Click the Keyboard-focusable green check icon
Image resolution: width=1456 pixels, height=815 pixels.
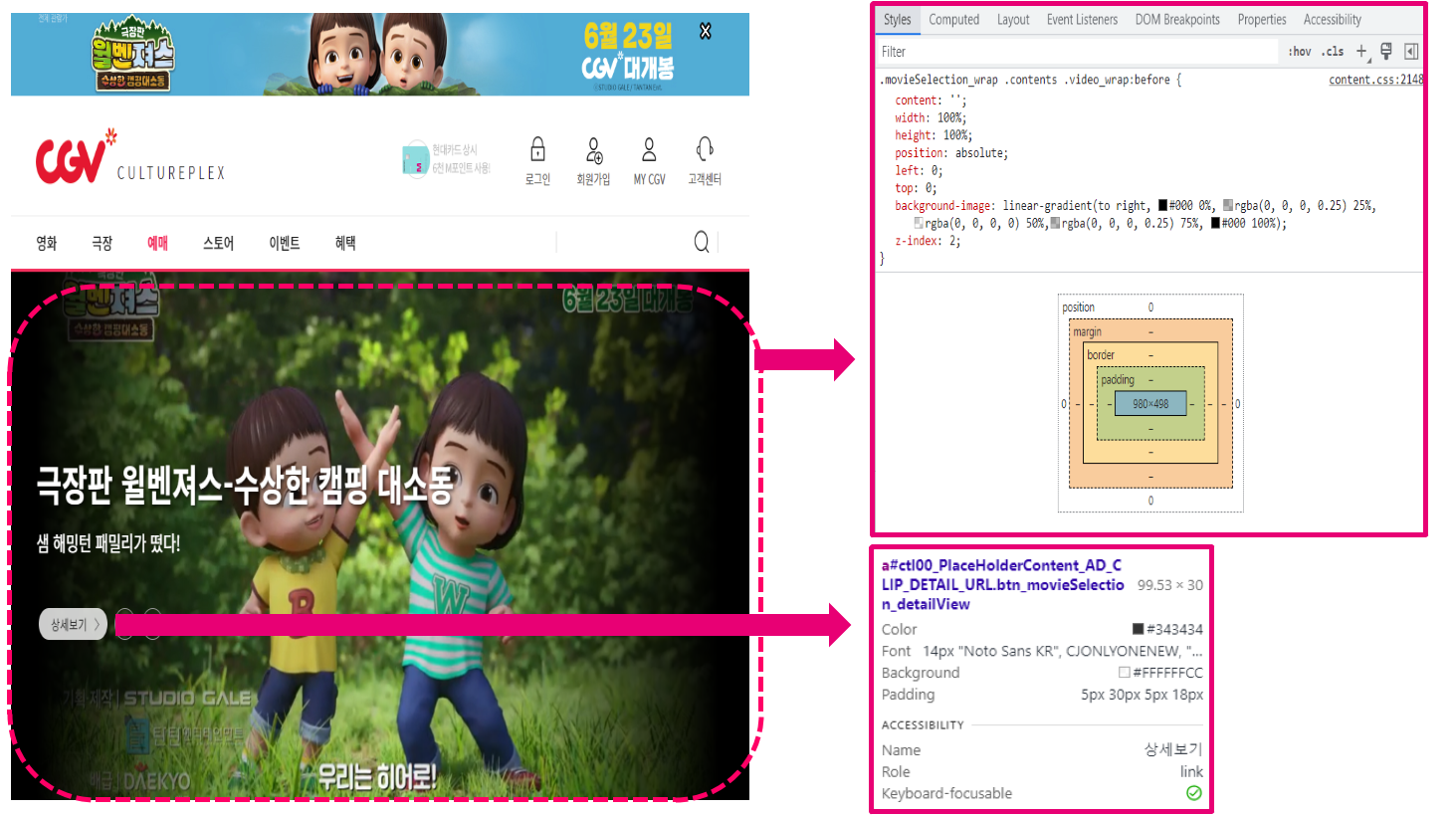(1194, 793)
